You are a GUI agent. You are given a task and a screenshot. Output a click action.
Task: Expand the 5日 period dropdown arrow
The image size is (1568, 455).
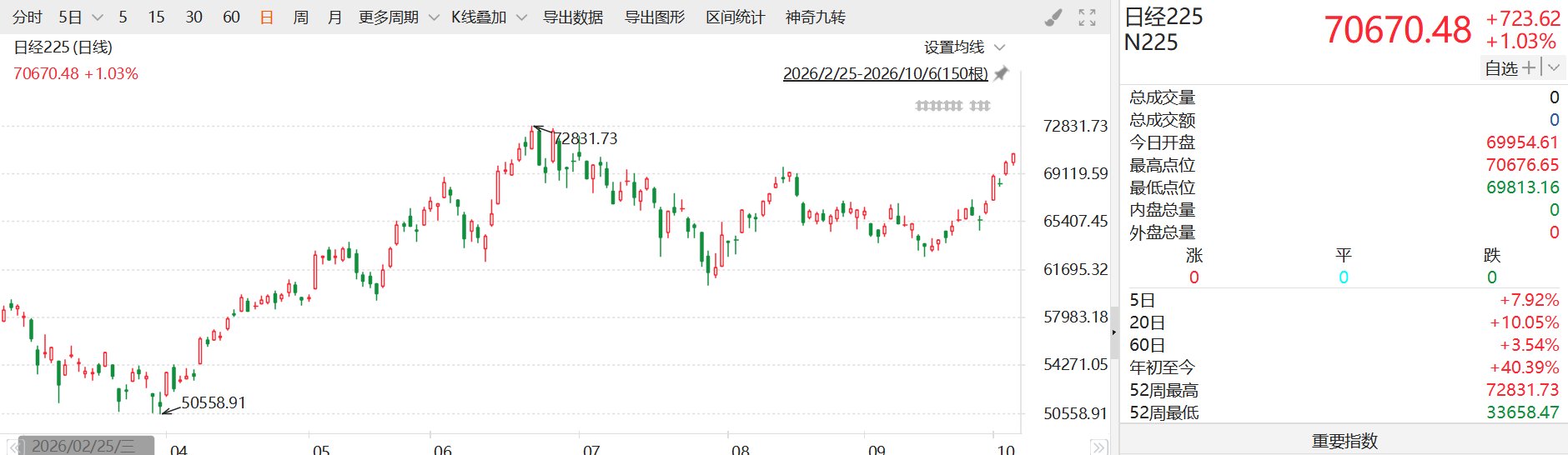click(97, 17)
